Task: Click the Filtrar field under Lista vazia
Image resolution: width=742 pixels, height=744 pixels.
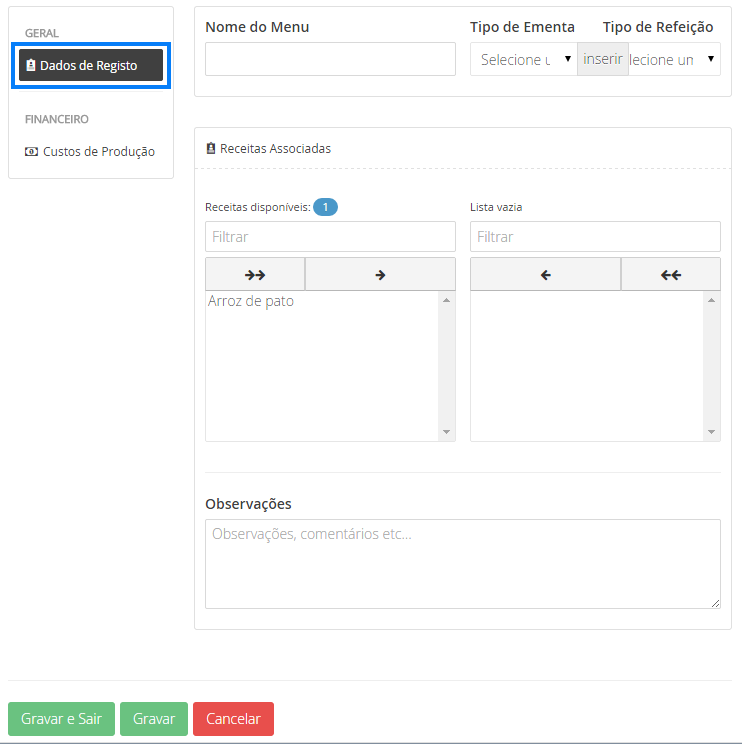Action: coord(595,237)
